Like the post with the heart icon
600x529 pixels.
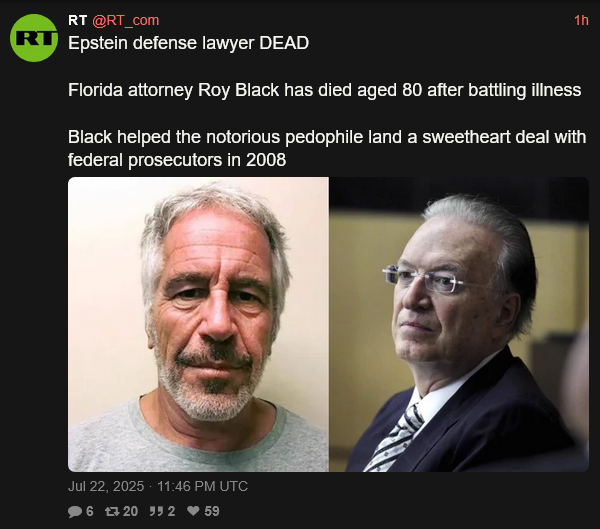[193, 511]
